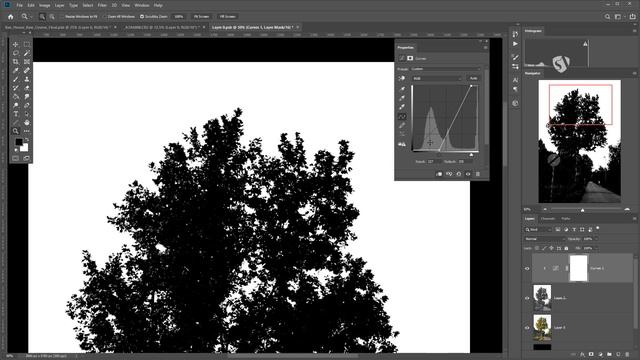
Task: Hide the Layer 0 visibility eye
Action: pos(527,327)
